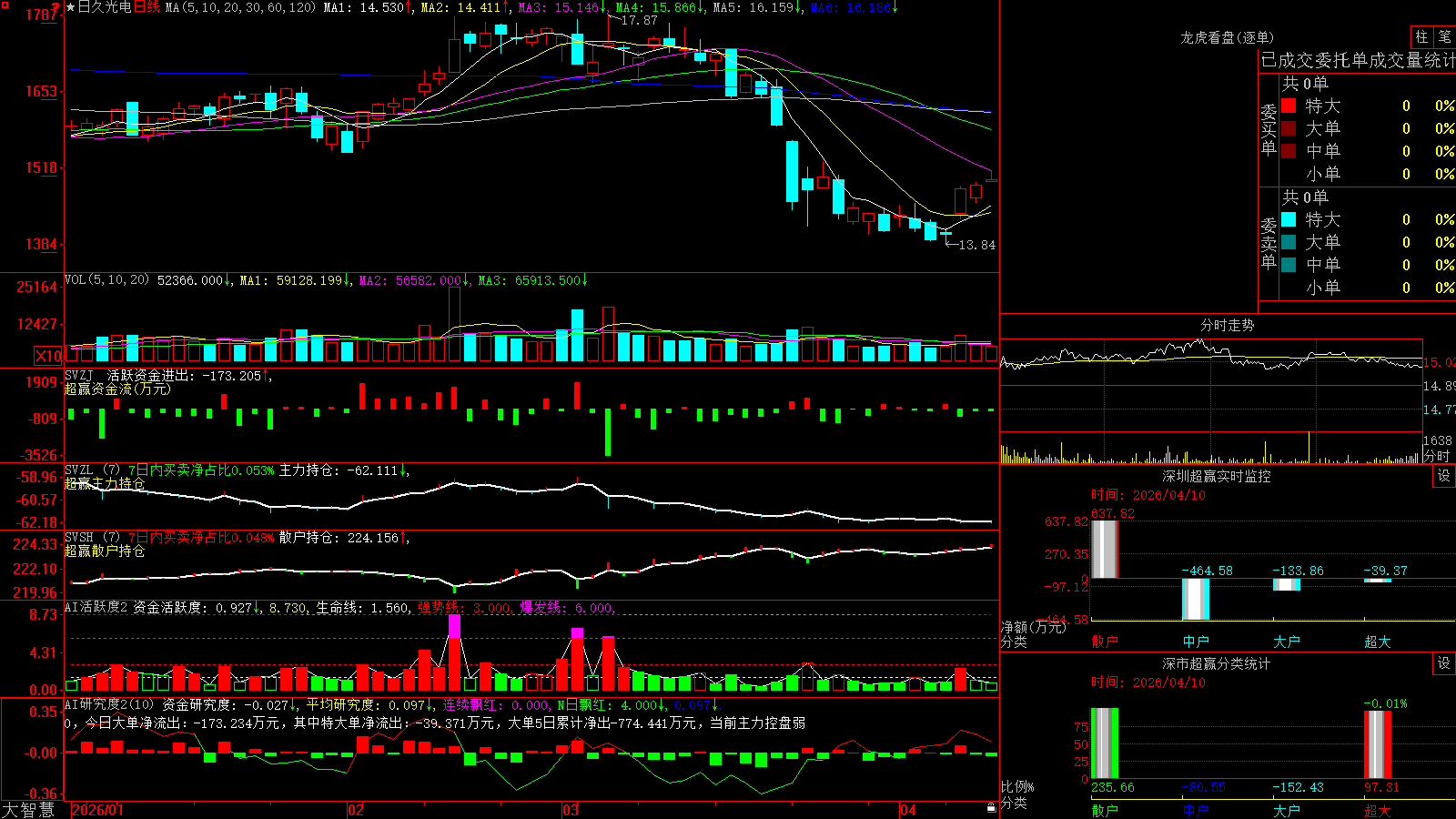The height and width of the screenshot is (819, 1456).
Task: Click the -464.58 中户 bar in real-time monitor
Action: pyautogui.click(x=1196, y=599)
